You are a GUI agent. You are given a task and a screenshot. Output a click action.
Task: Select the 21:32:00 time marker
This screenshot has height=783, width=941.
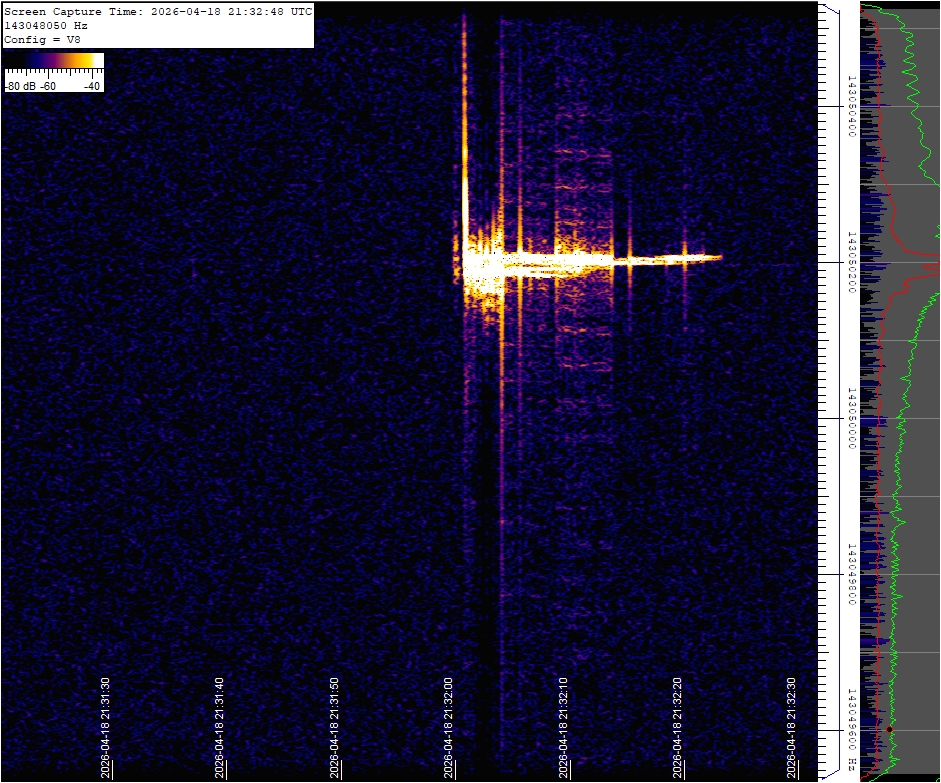(449, 727)
